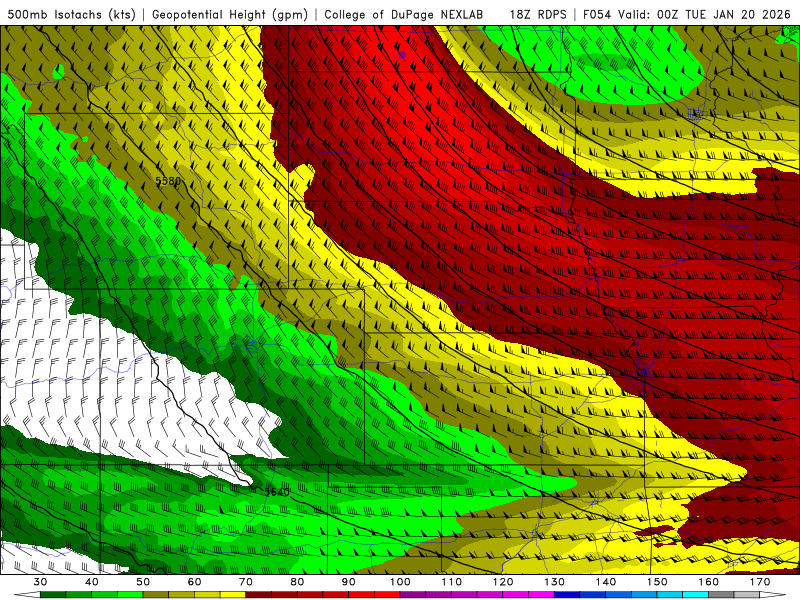This screenshot has height=600, width=800.
Task: Click the legend value 150
Action: [657, 582]
